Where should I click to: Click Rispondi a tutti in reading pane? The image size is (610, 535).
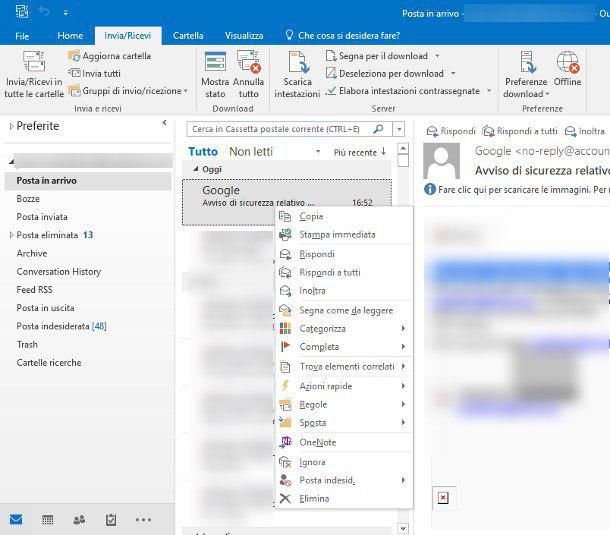pos(520,131)
